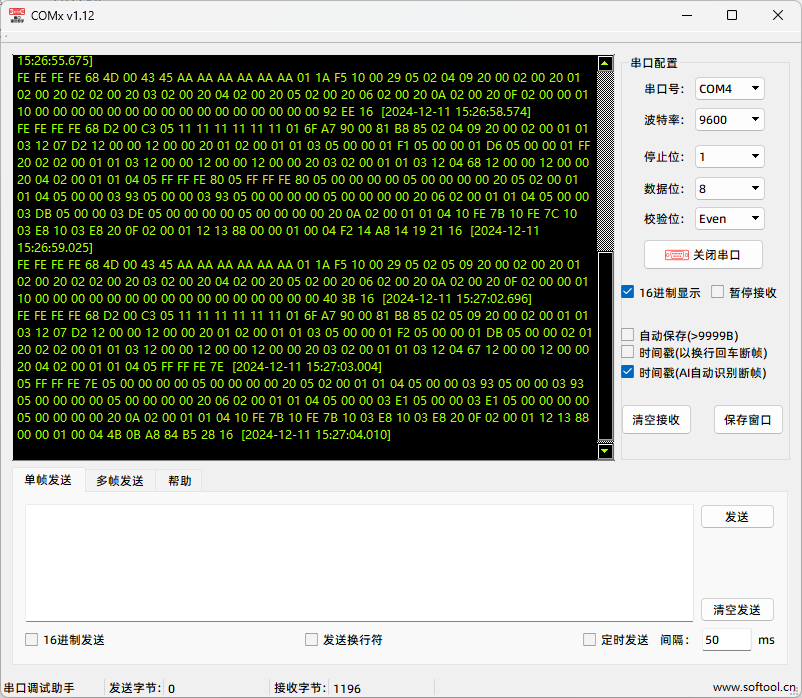Select the 单帧发送 tab

49,480
